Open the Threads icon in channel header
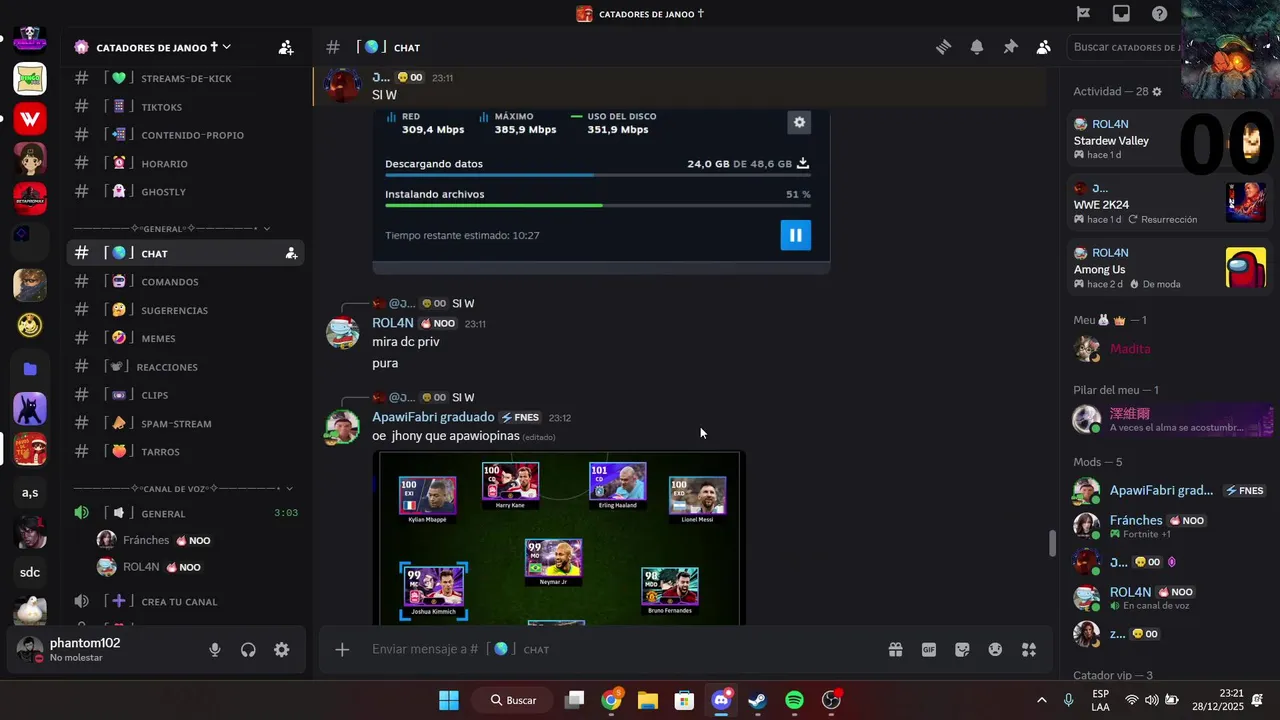 pos(943,47)
